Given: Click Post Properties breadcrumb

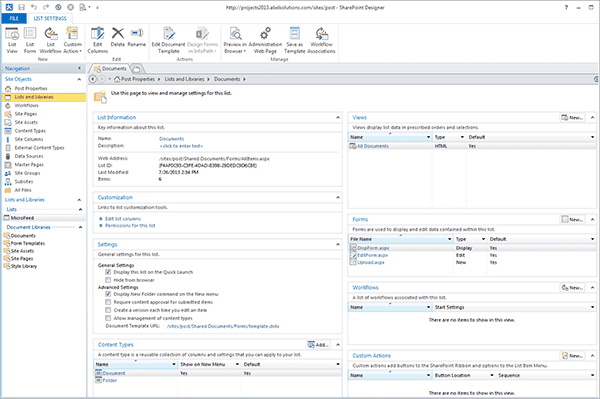Looking at the screenshot, I should (x=138, y=79).
